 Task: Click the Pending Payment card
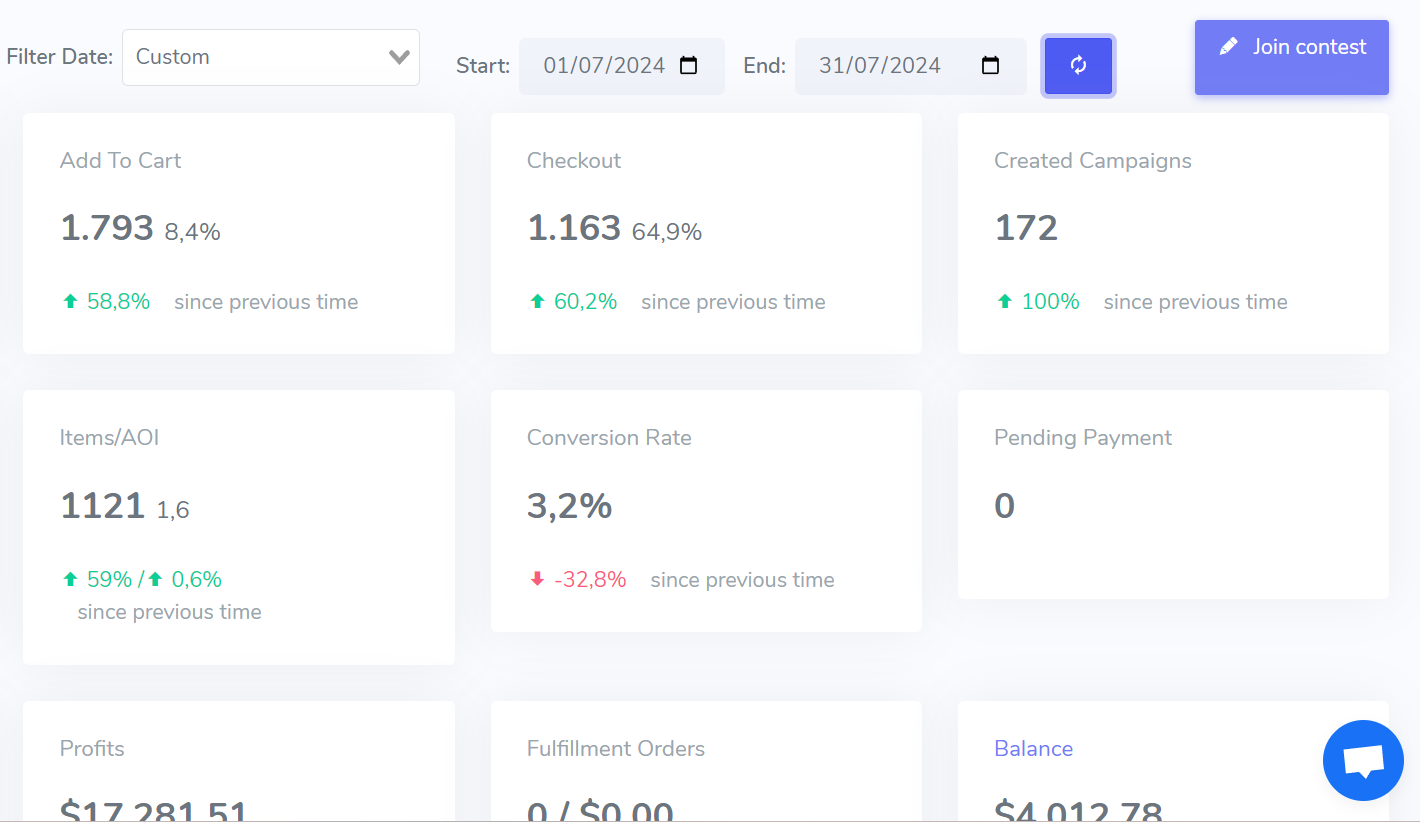(1172, 495)
